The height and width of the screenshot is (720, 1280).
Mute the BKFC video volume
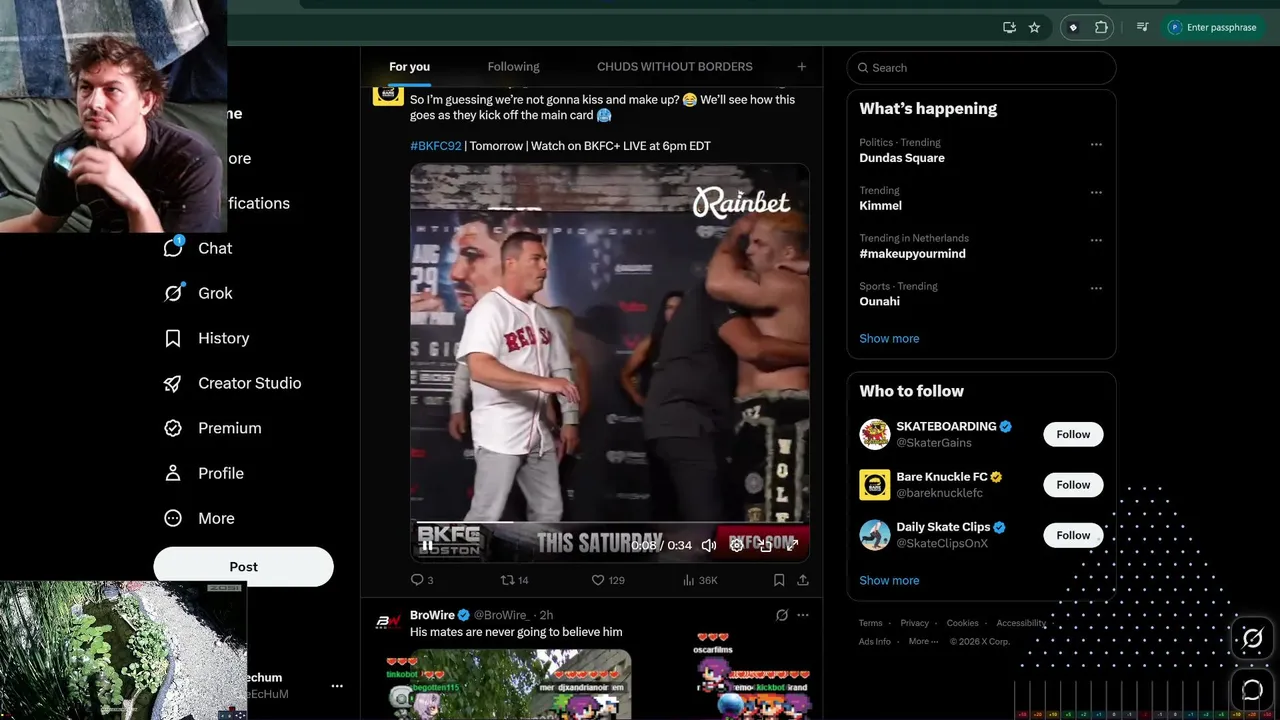709,545
